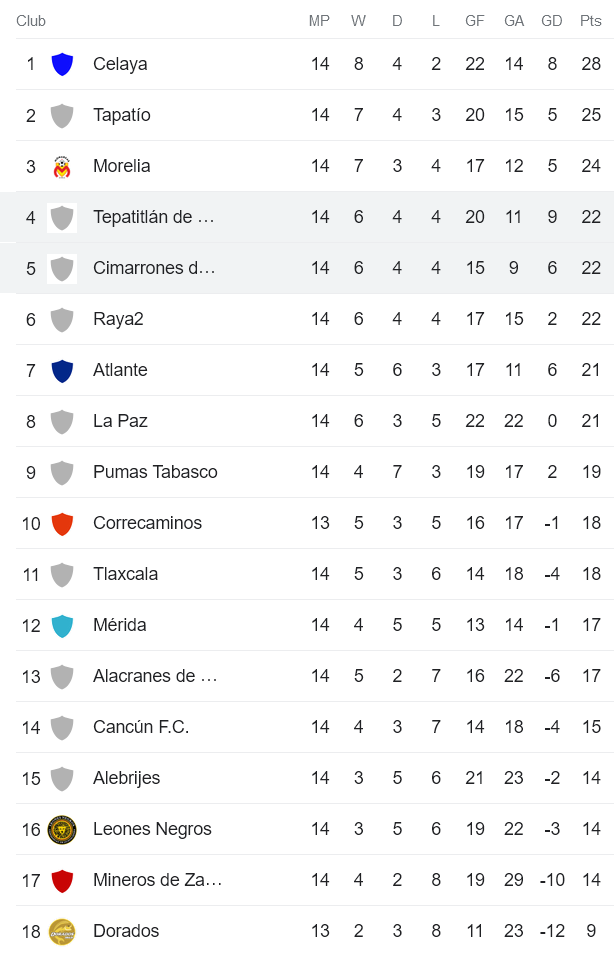Screen dimensions: 614x964
Task: Click the MP column header
Action: coord(319,21)
